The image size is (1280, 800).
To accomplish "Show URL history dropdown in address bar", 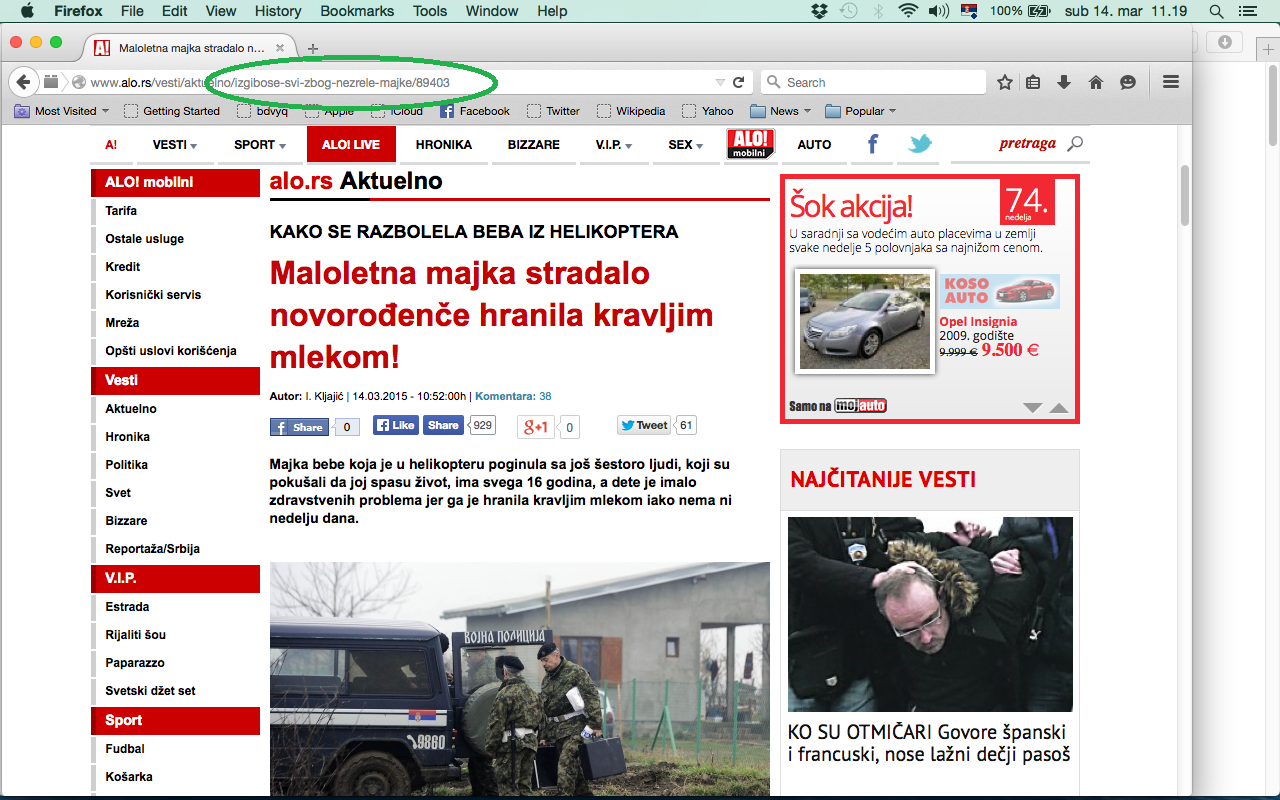I will tap(720, 82).
